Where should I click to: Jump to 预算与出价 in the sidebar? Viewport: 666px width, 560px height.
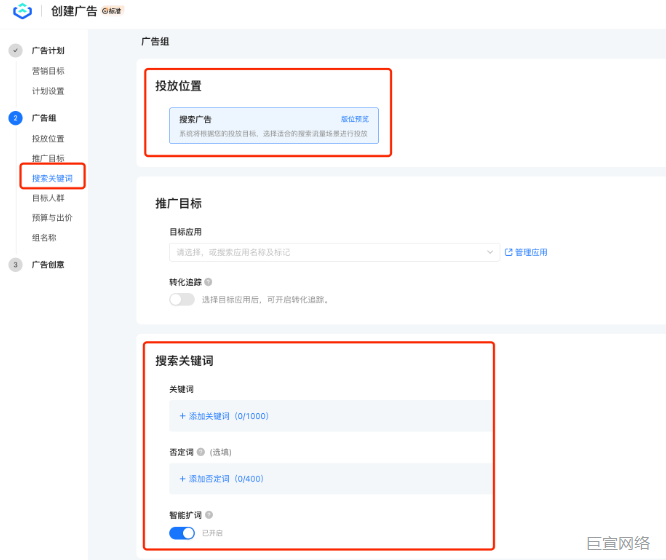pyautogui.click(x=52, y=218)
